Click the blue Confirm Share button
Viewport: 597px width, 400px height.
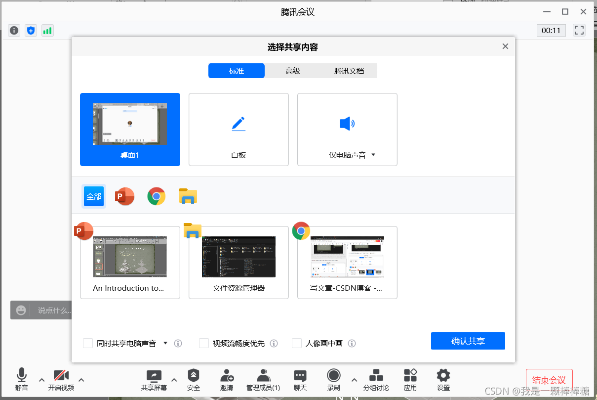(x=468, y=341)
